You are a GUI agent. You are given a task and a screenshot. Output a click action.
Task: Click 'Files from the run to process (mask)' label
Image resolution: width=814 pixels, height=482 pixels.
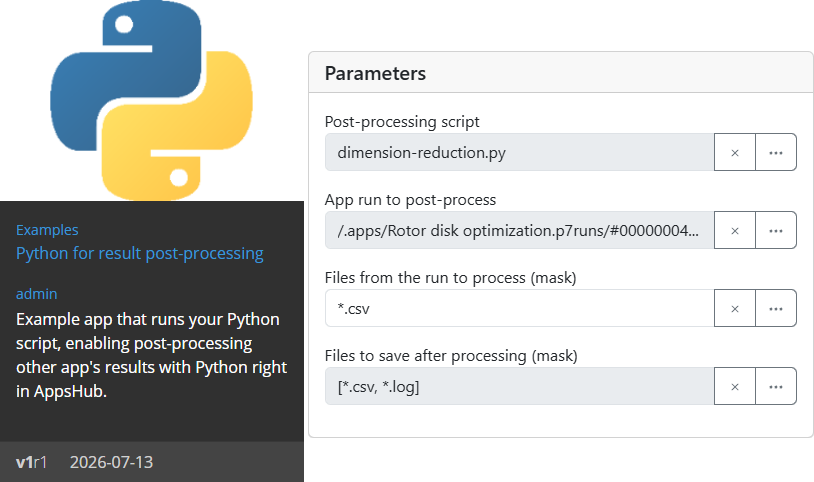coord(451,278)
